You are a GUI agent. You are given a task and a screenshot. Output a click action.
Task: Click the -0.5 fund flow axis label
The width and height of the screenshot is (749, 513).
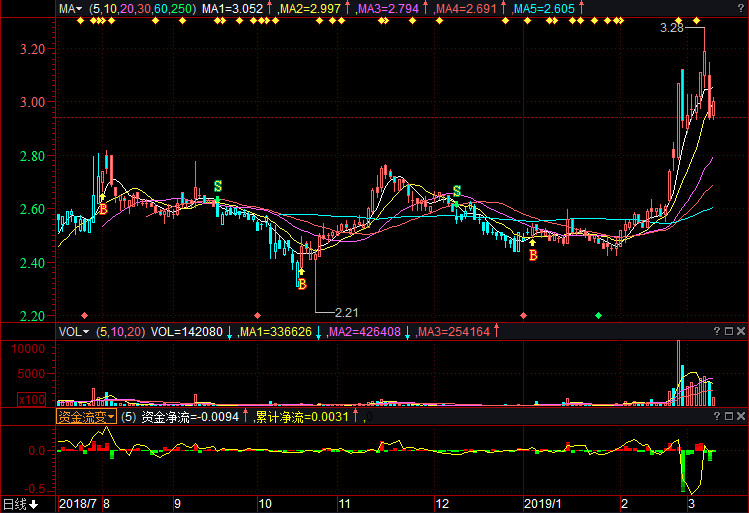coord(34,489)
